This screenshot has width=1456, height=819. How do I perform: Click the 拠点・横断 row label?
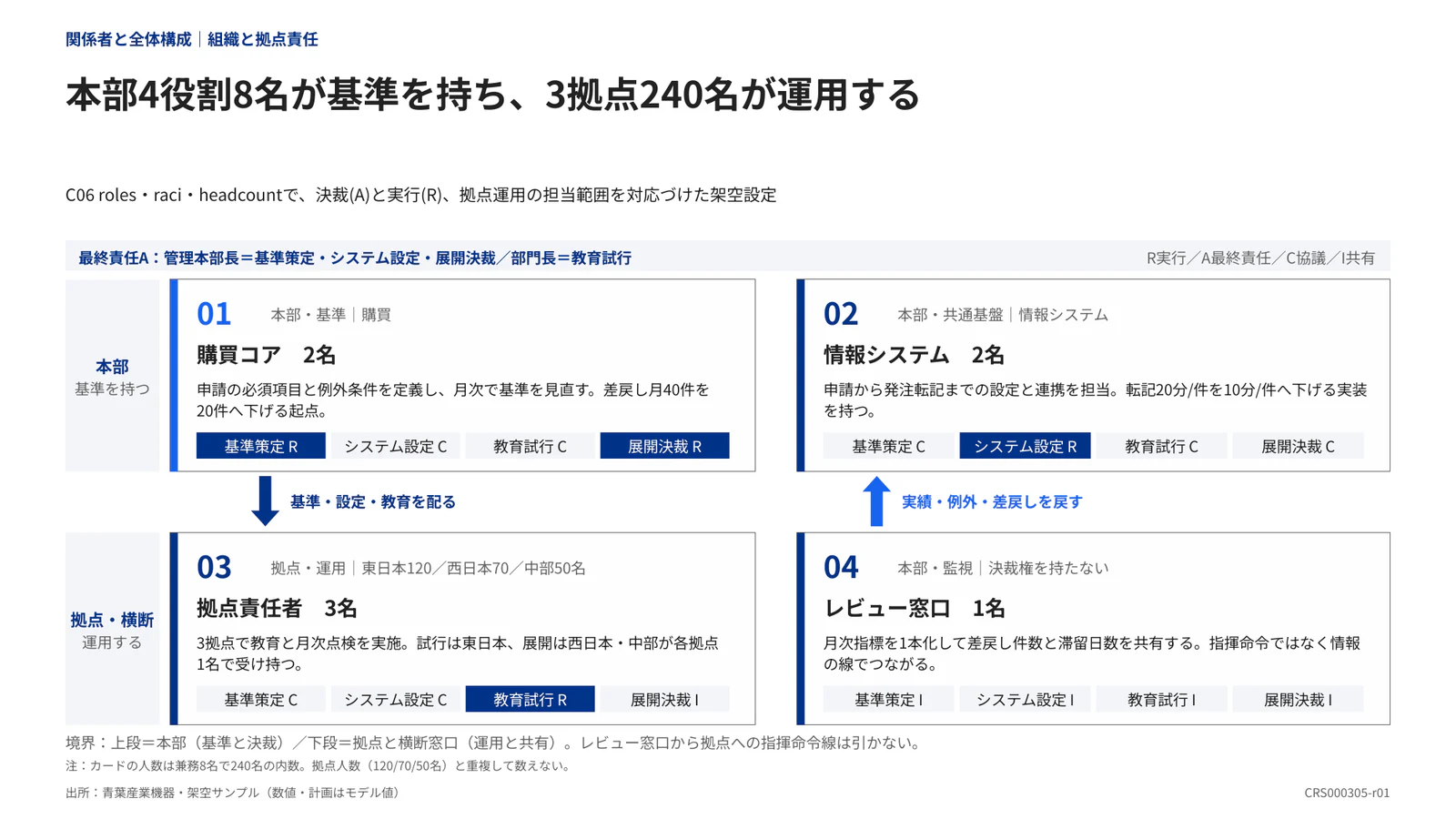click(x=112, y=620)
